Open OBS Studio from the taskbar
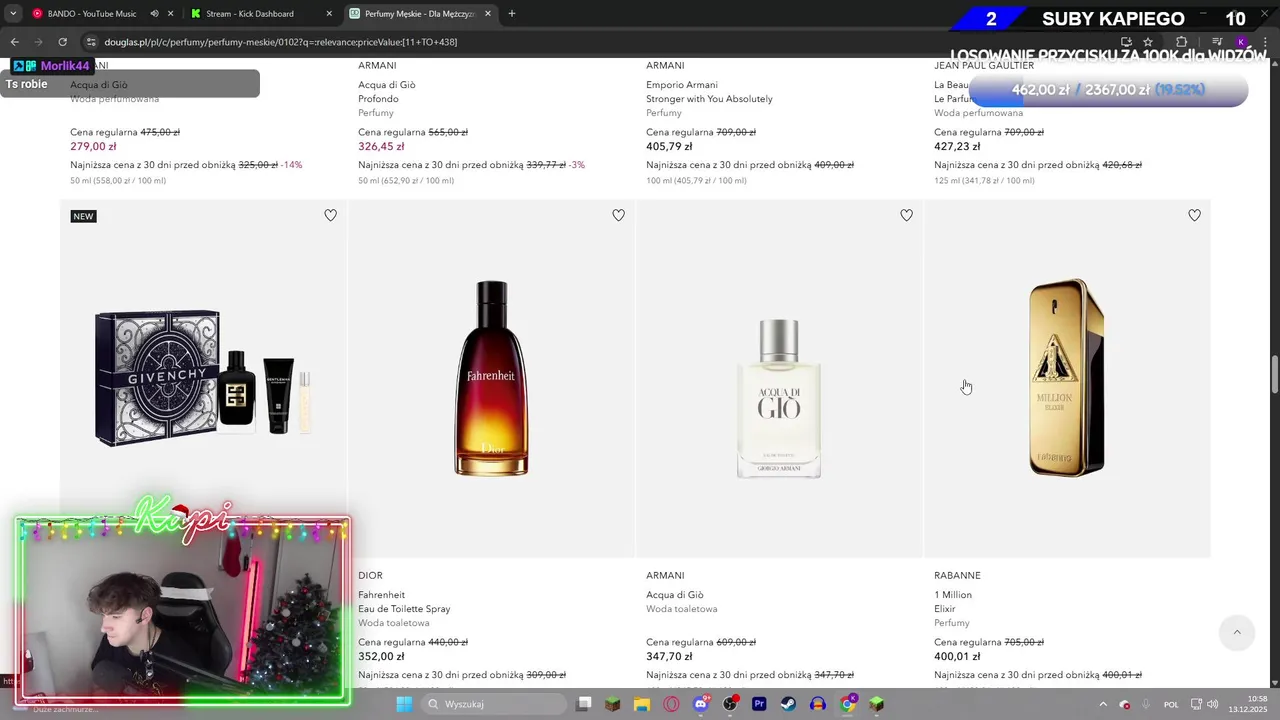Image resolution: width=1280 pixels, height=720 pixels. [x=730, y=704]
